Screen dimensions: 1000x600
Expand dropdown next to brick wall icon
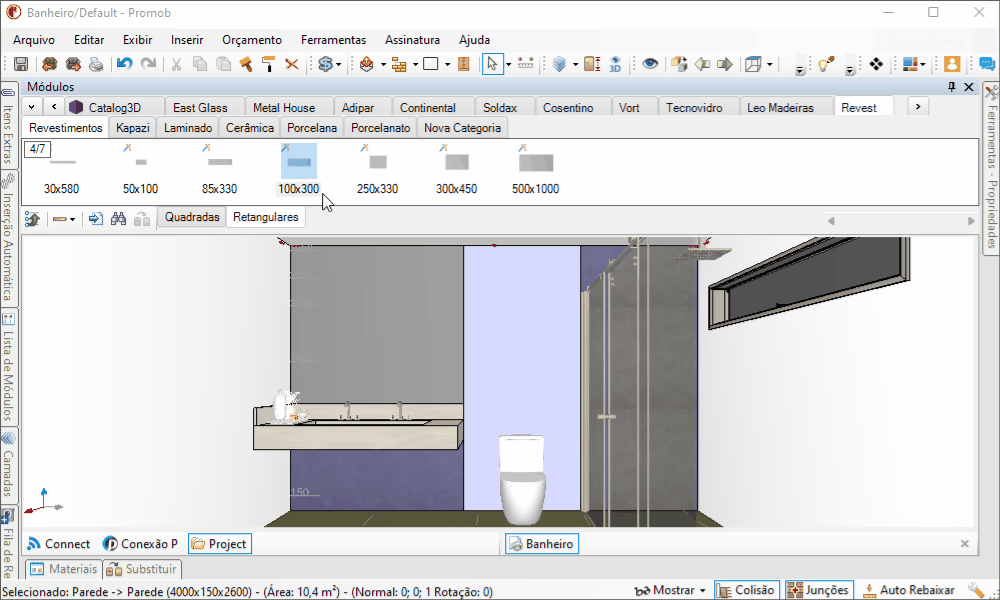pyautogui.click(x=415, y=64)
